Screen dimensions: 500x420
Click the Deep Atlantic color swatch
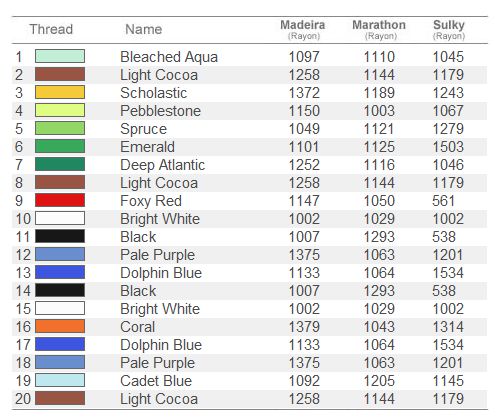(x=60, y=164)
